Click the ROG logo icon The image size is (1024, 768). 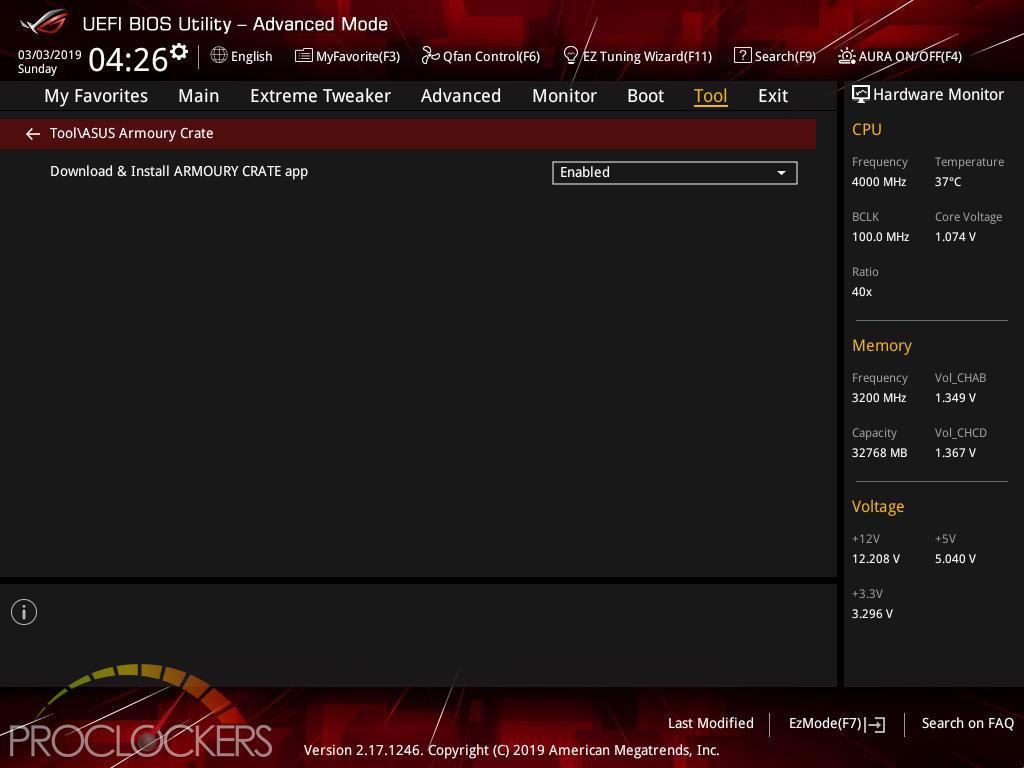43,23
